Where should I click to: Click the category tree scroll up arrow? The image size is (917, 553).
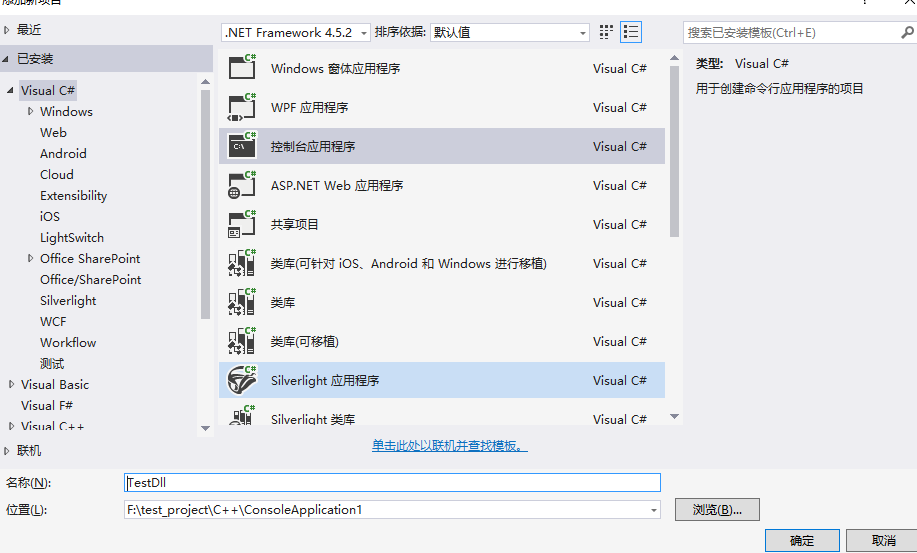(x=205, y=82)
